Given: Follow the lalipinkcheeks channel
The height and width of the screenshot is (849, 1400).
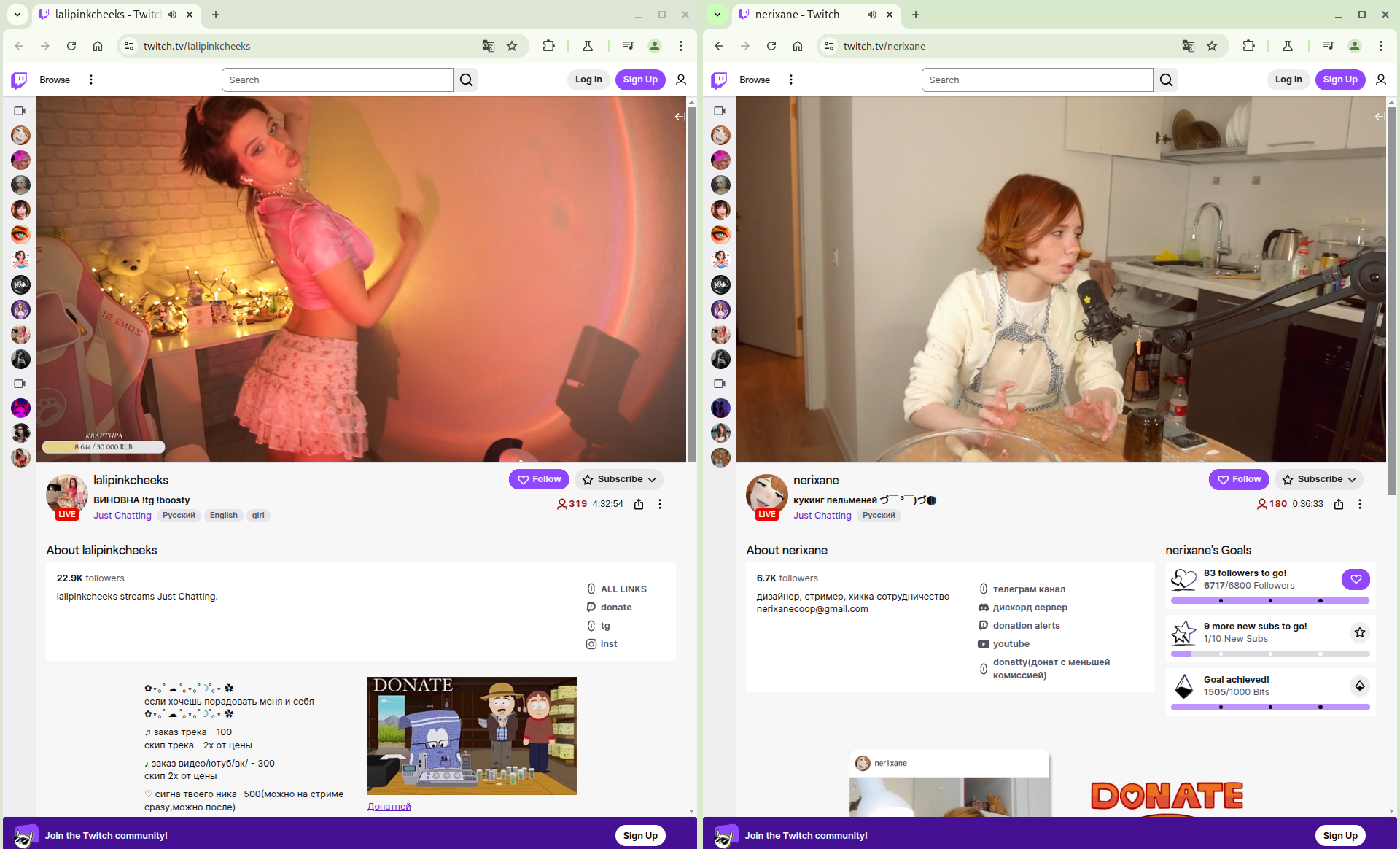Looking at the screenshot, I should tap(539, 479).
